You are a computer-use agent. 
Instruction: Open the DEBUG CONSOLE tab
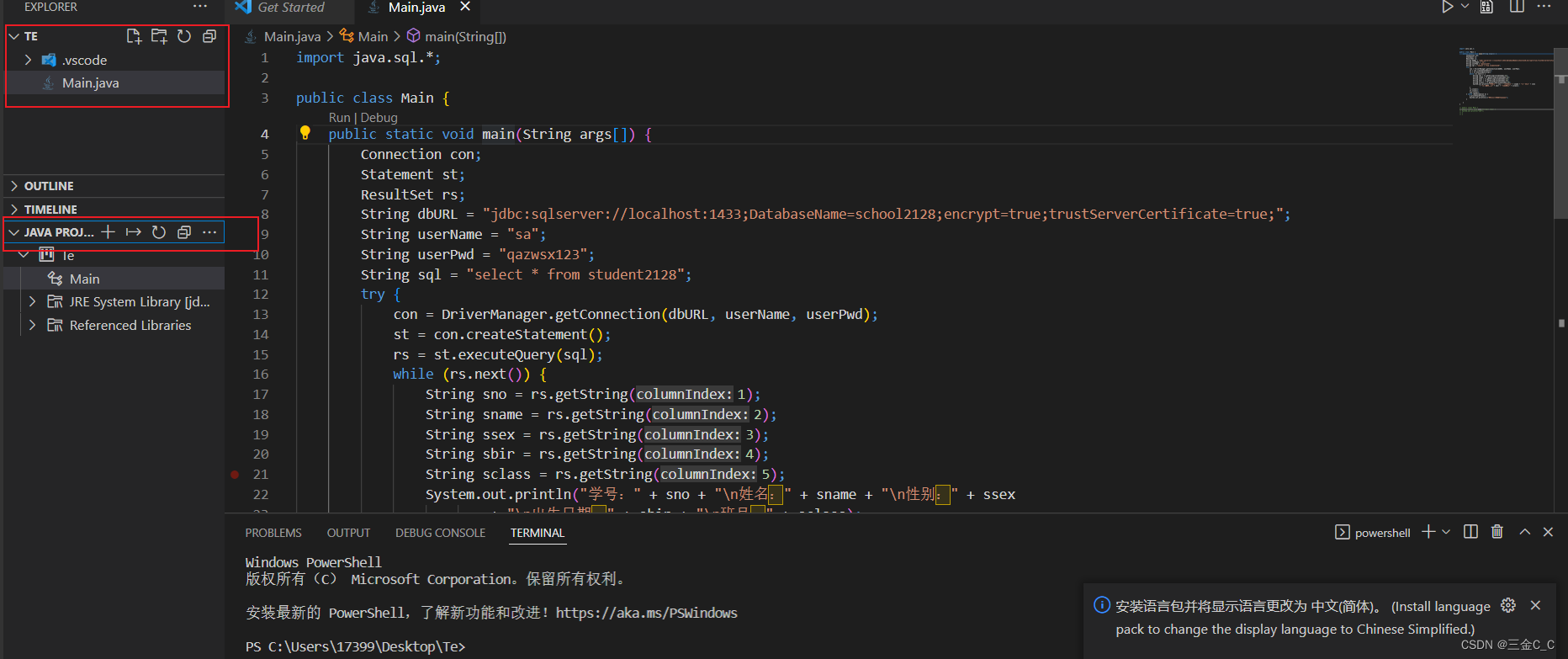point(440,533)
